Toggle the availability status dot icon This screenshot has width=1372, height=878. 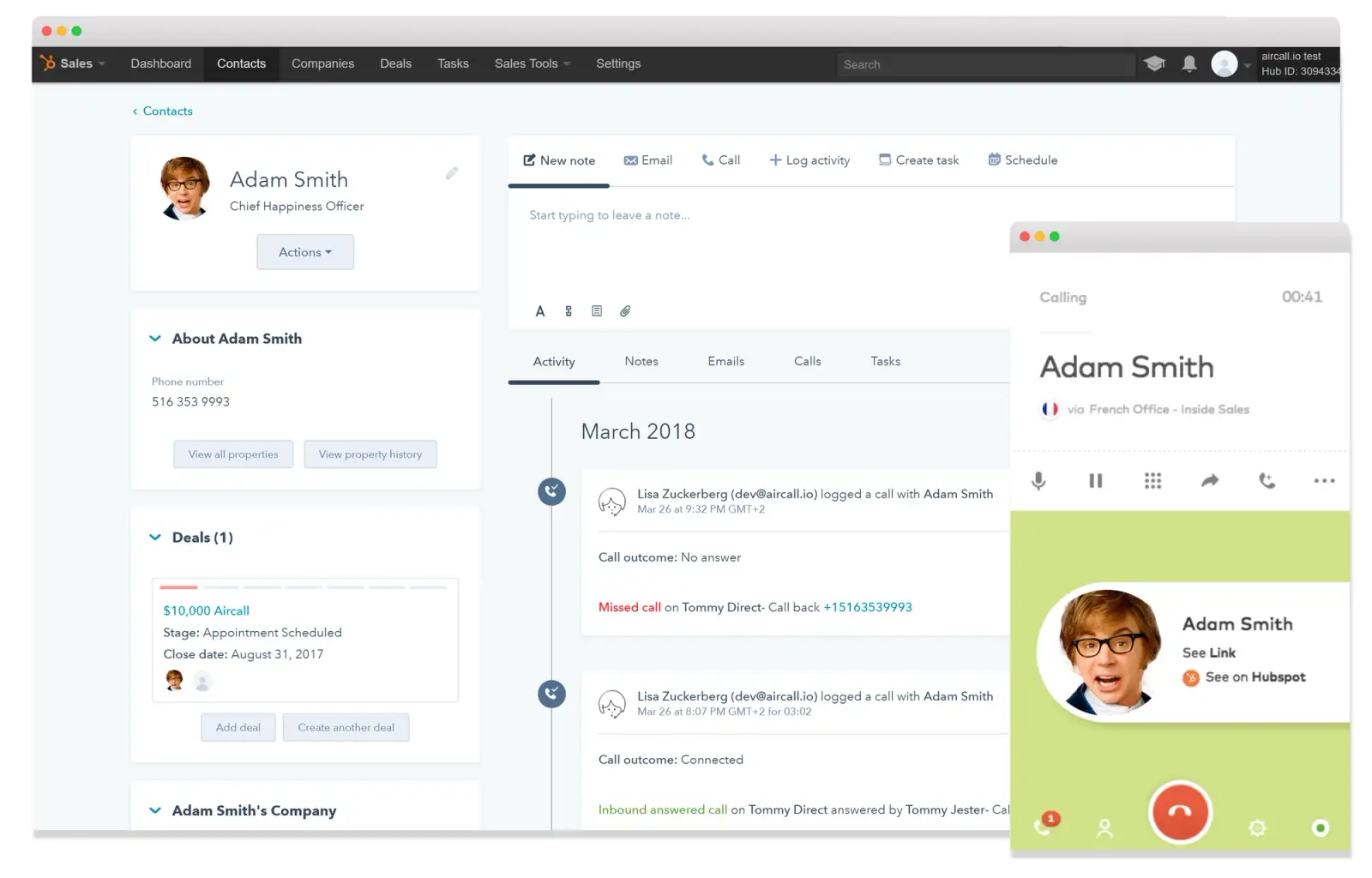click(1321, 828)
